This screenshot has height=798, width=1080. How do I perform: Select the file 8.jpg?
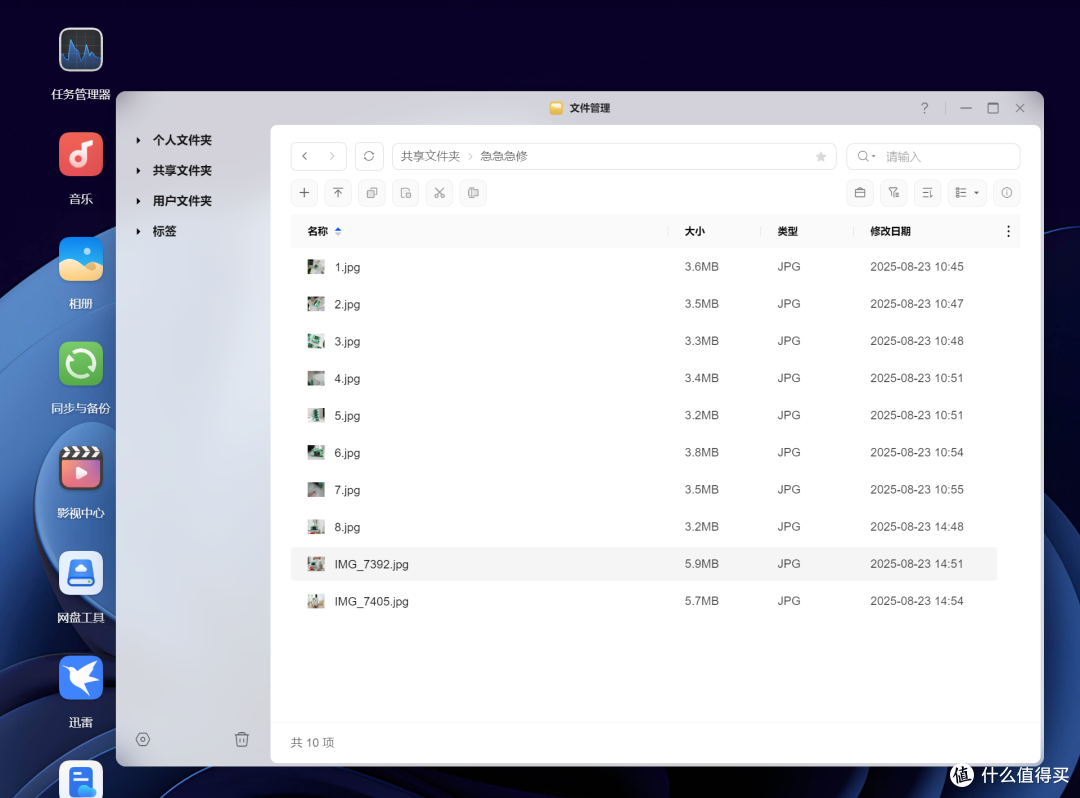coord(643,527)
